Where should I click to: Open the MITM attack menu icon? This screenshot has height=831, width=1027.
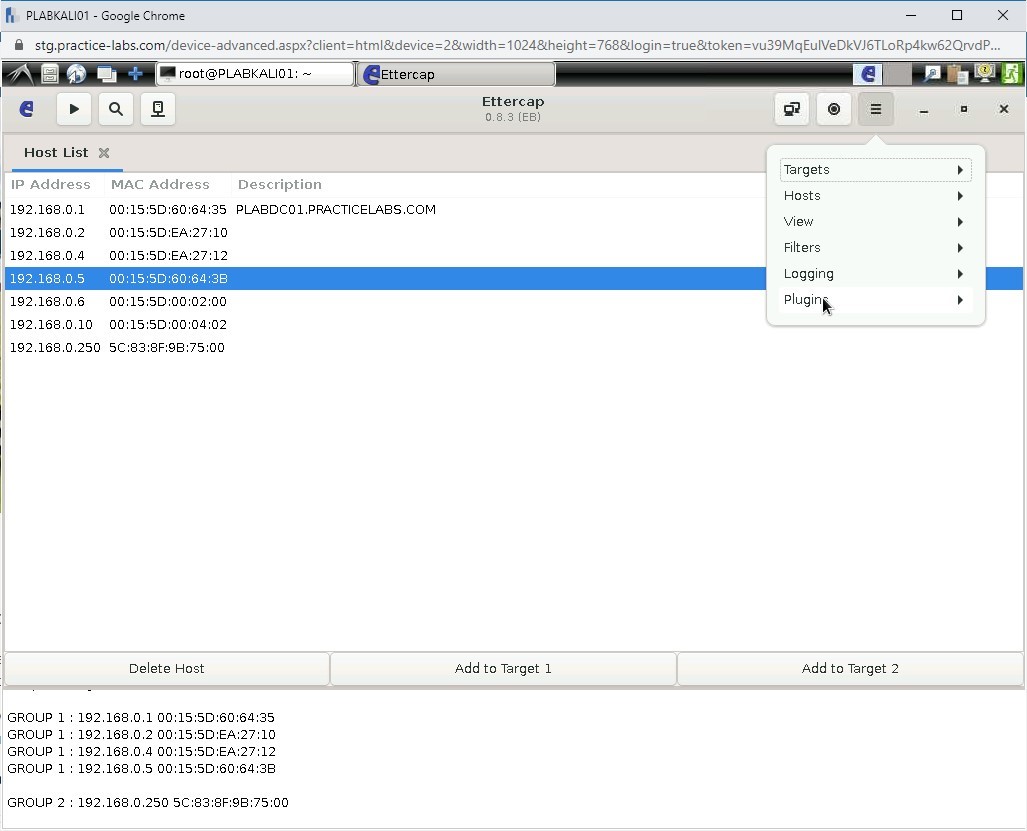tap(791, 109)
